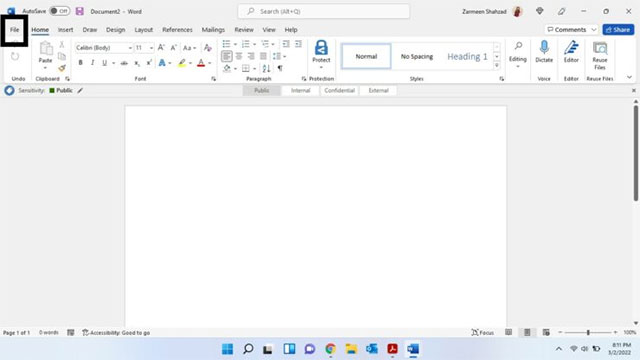Screen dimensions: 640x360
Task: Click the Bullets list icon
Action: 227,44
